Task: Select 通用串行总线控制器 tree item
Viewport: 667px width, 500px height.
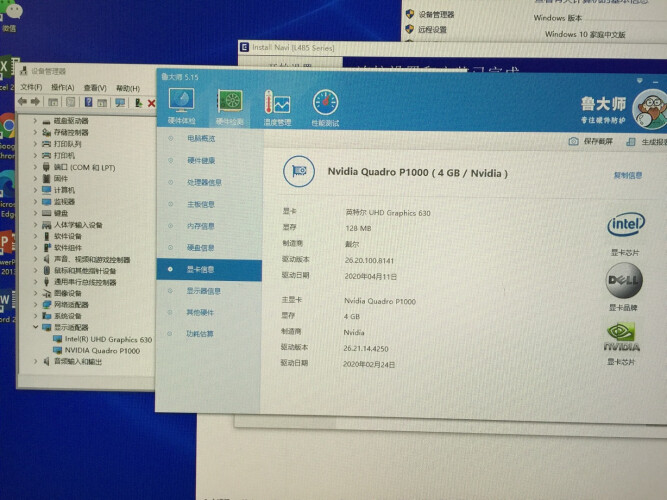Action: point(85,282)
